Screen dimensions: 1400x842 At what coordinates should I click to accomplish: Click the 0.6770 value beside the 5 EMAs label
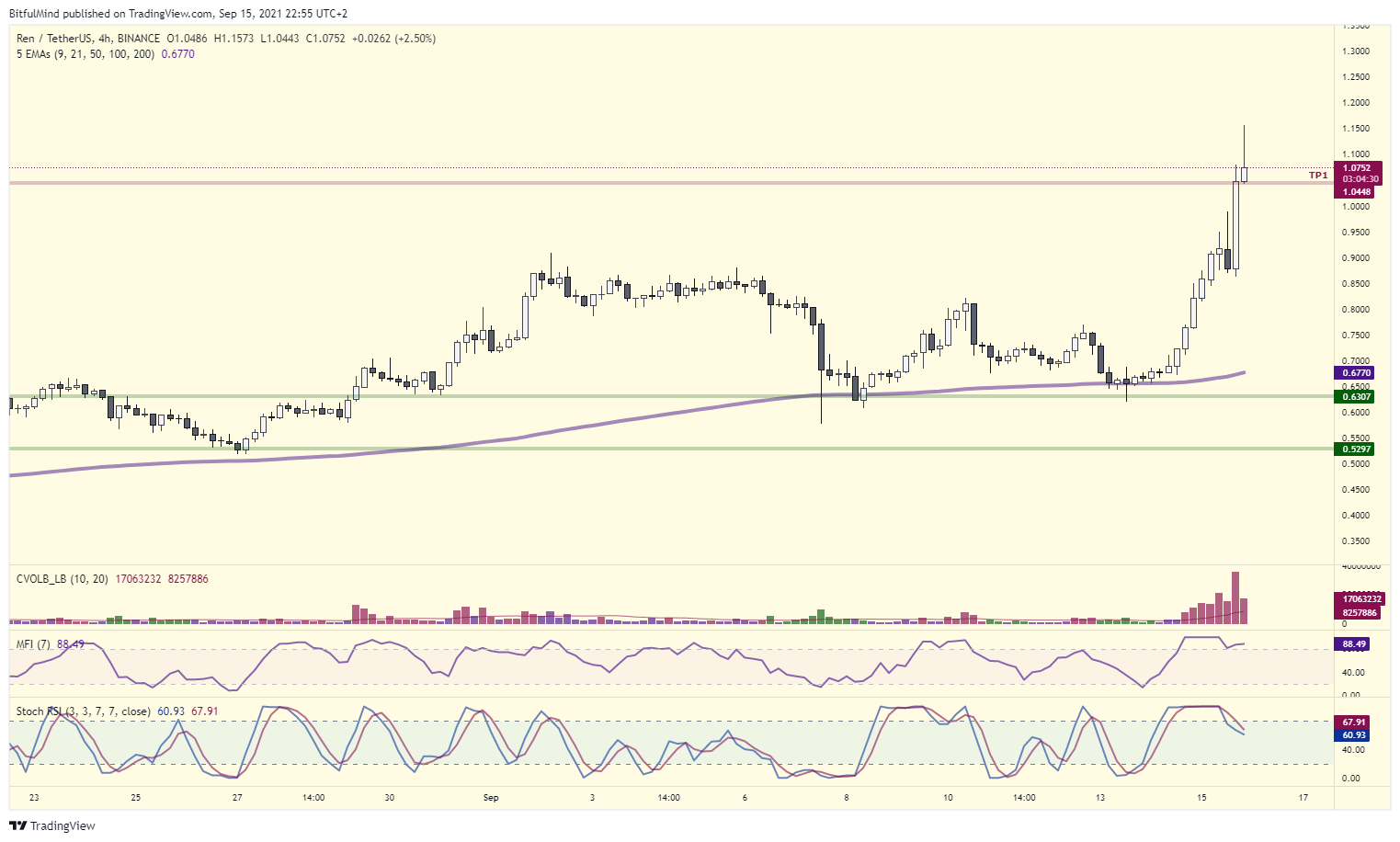click(x=177, y=54)
